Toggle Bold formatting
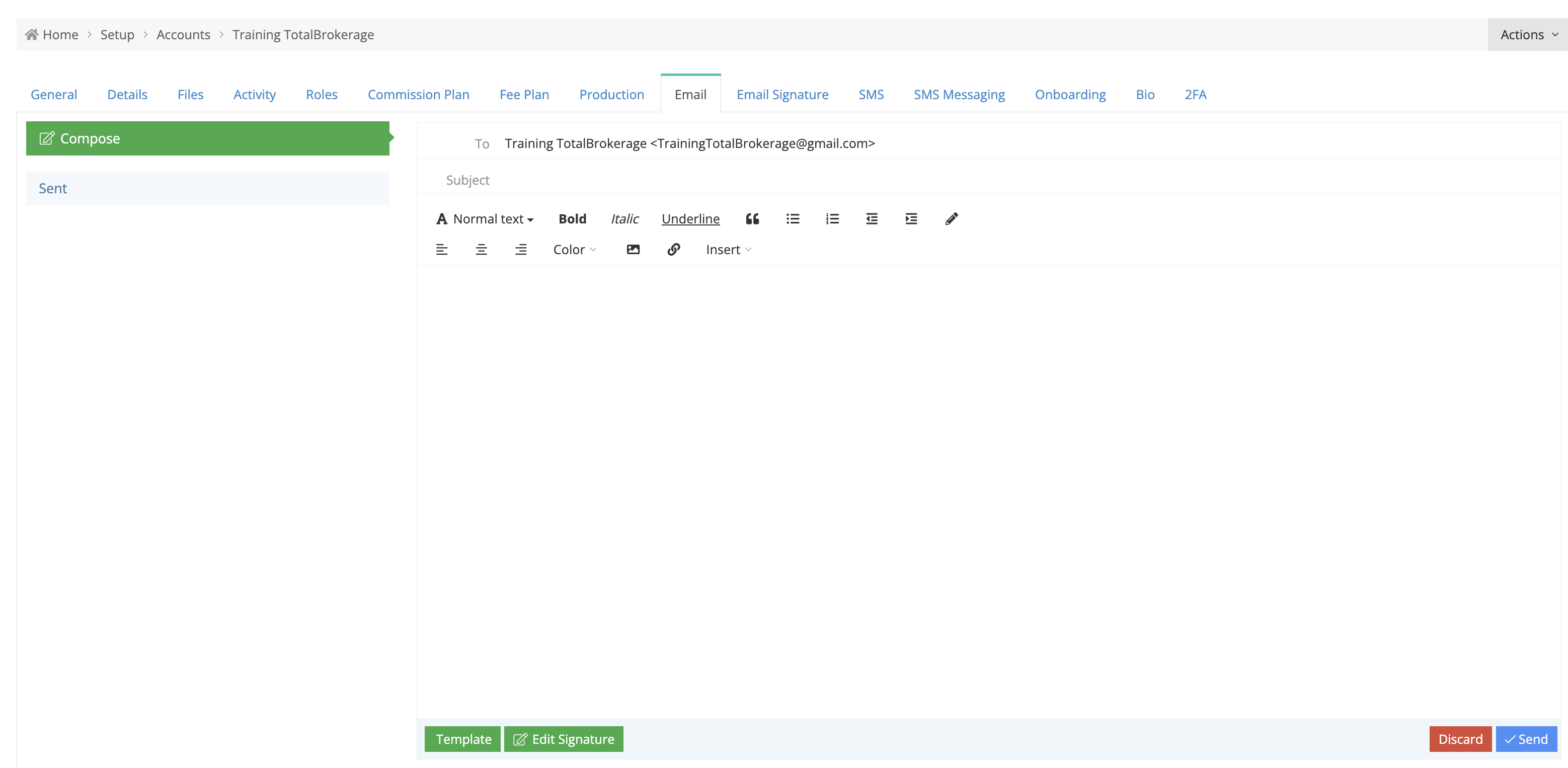Screen dimensions: 1568x768 [572, 218]
